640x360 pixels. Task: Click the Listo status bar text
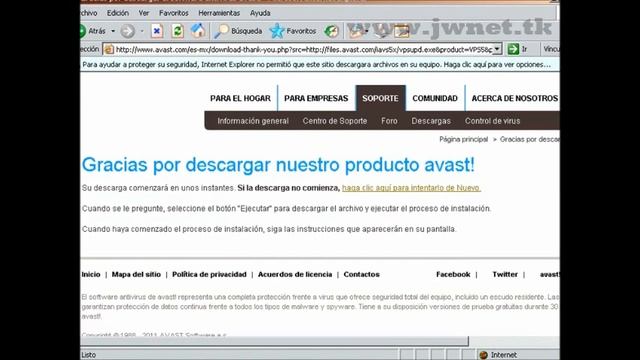[x=89, y=355]
